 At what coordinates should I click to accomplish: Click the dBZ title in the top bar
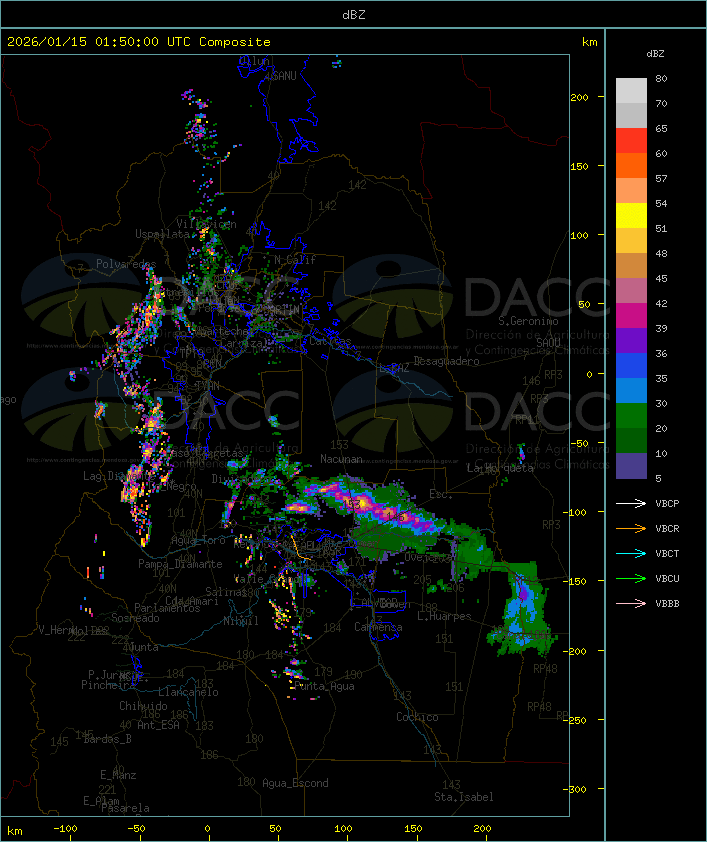click(354, 14)
